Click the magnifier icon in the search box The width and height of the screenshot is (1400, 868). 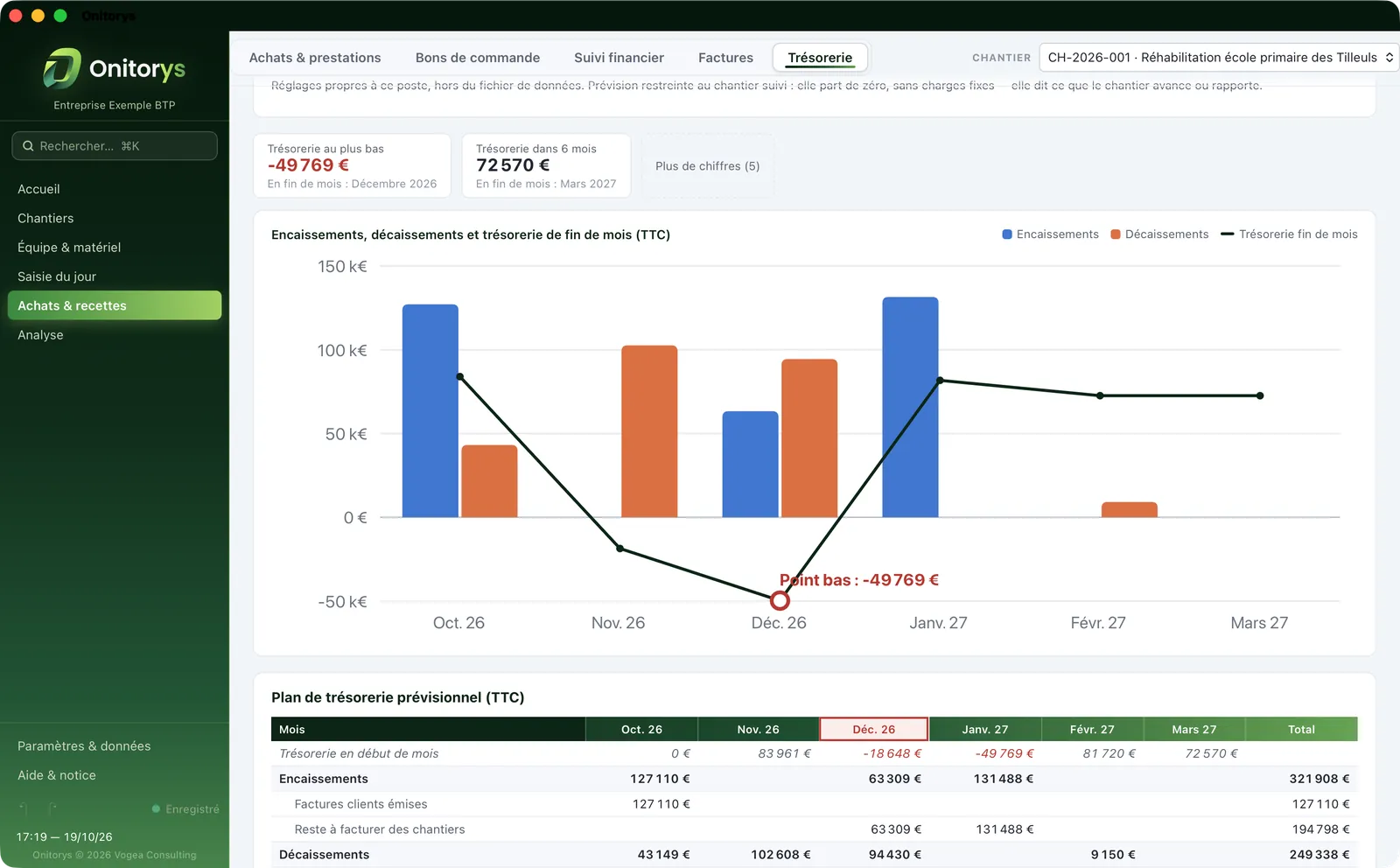point(28,146)
